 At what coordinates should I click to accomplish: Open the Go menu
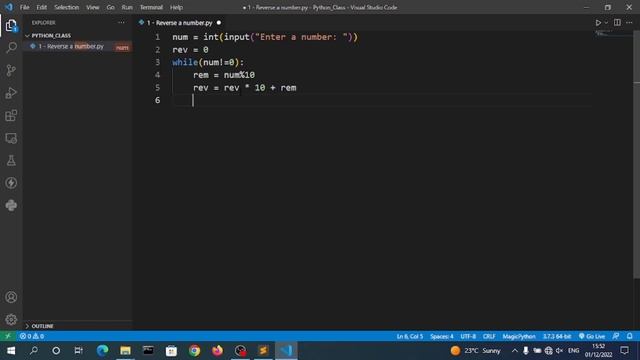click(x=110, y=7)
